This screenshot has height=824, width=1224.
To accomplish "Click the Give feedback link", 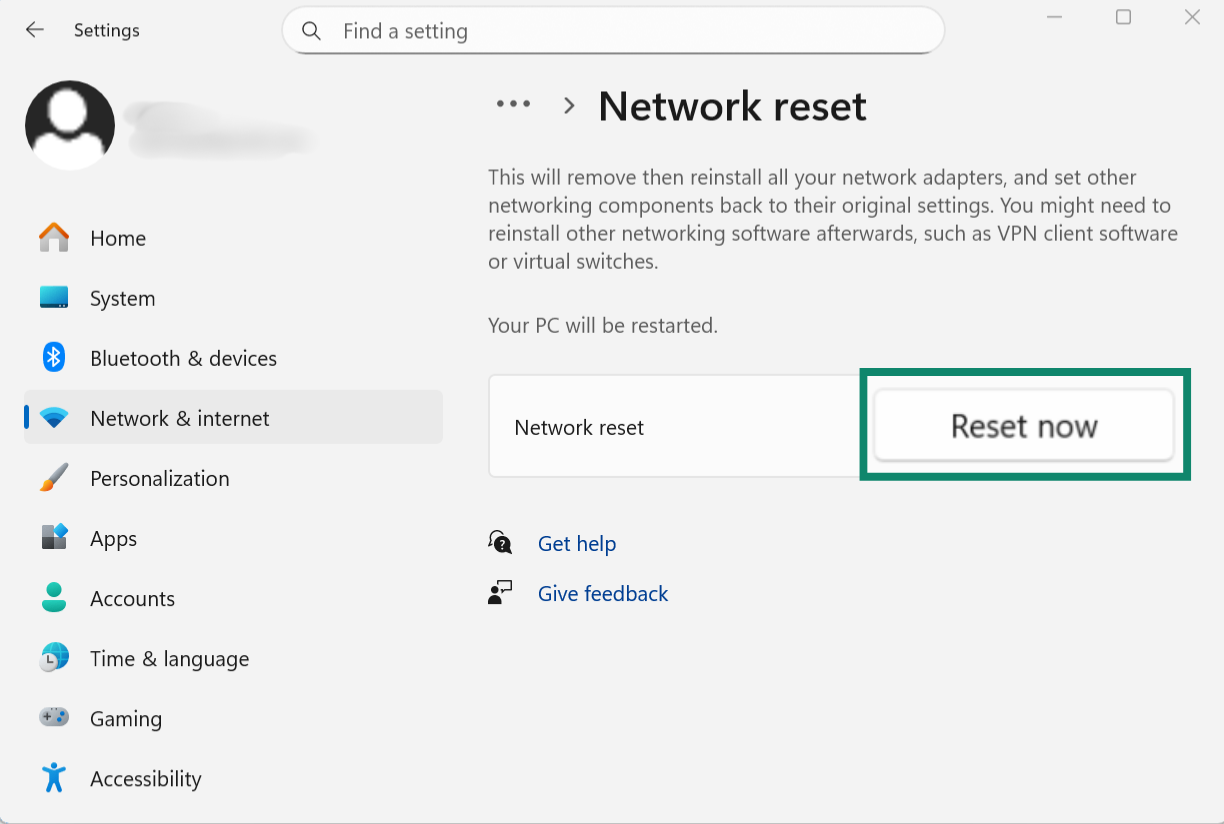I will (x=602, y=593).
